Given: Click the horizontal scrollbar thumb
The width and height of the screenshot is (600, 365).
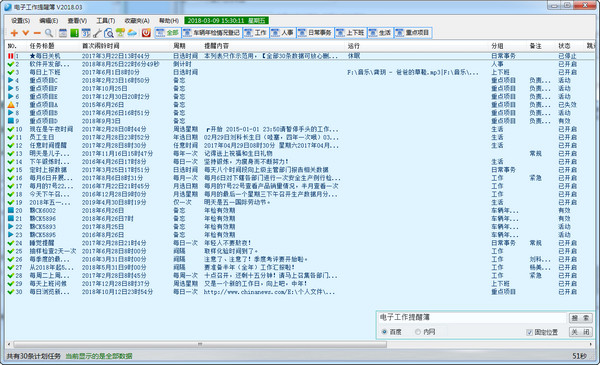Looking at the screenshot, I should tap(200, 344).
